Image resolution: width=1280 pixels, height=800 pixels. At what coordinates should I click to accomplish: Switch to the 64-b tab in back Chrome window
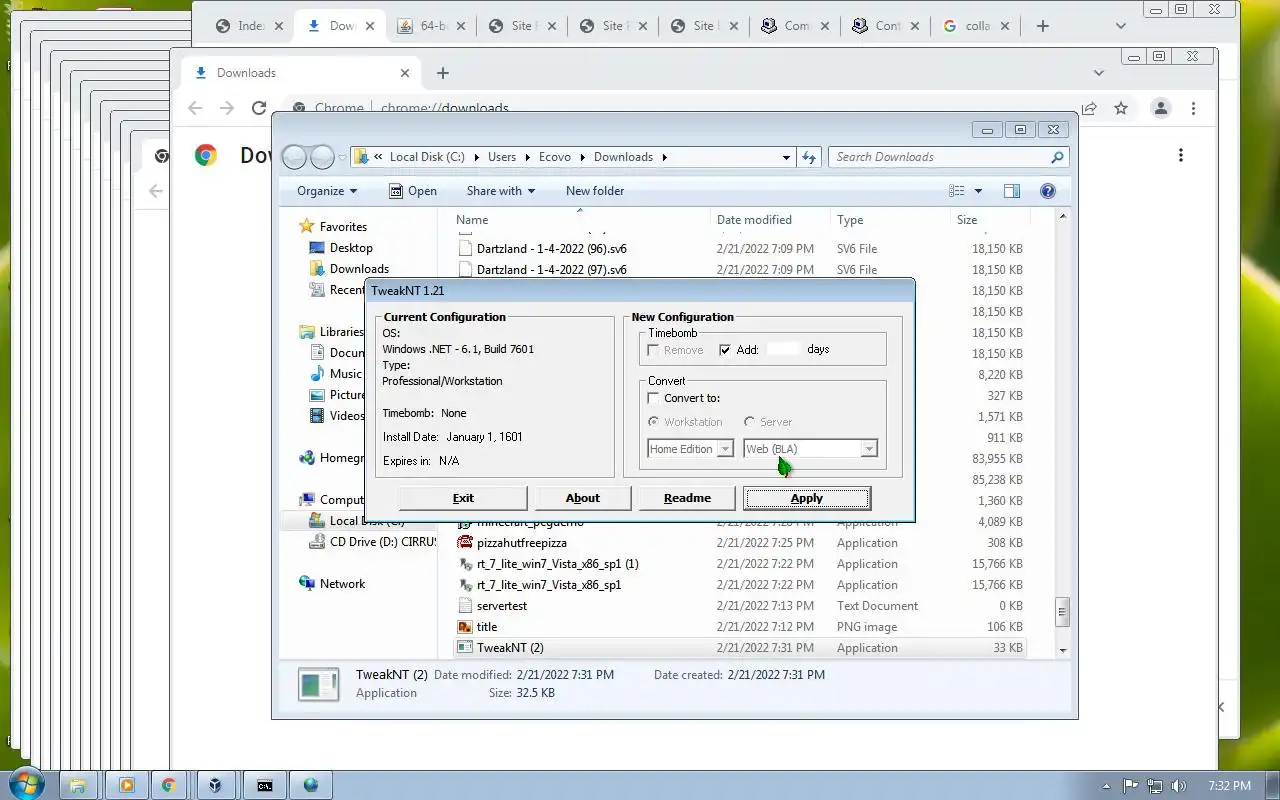pyautogui.click(x=430, y=26)
